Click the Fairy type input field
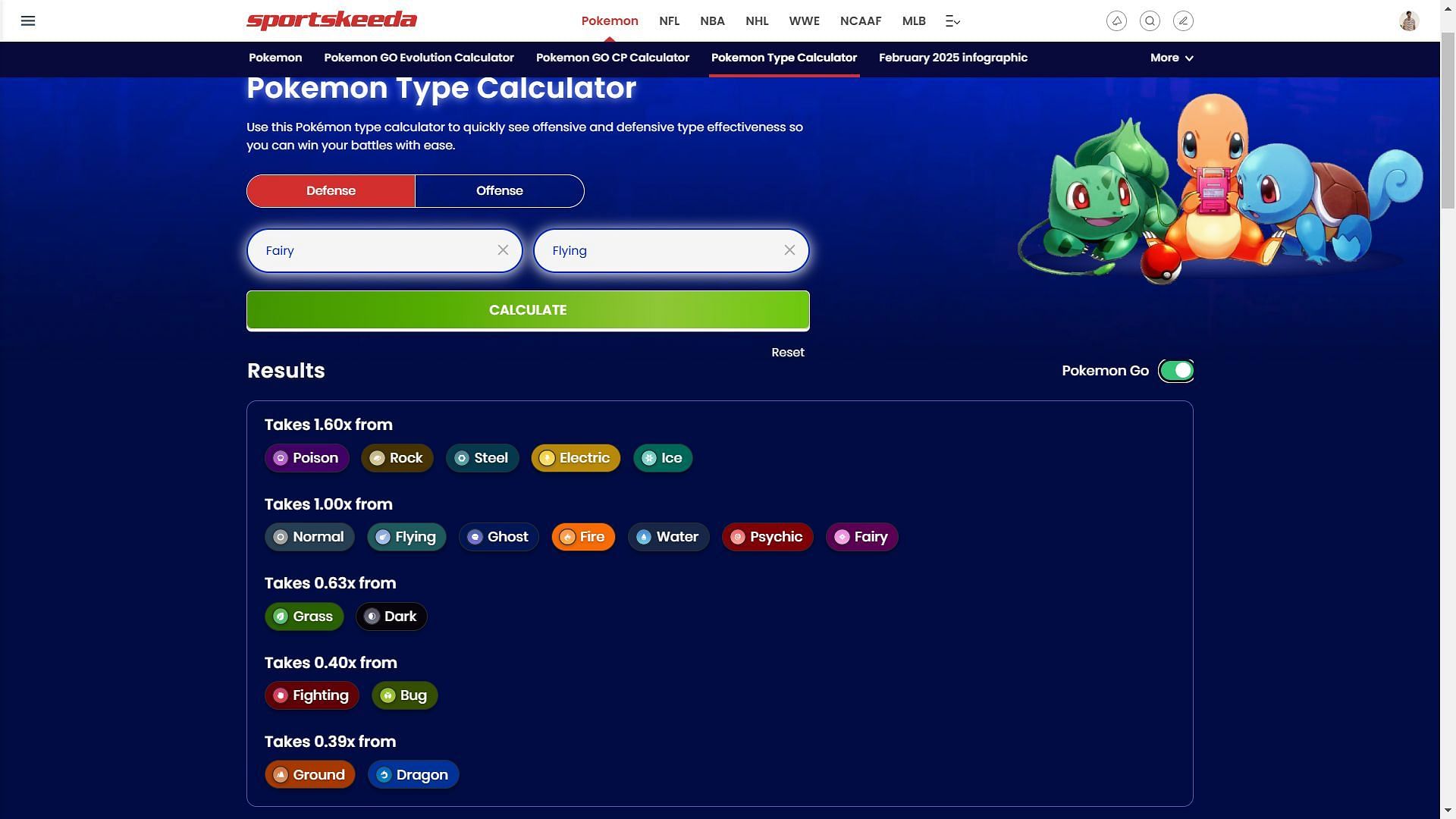Viewport: 1456px width, 819px height. coord(384,250)
